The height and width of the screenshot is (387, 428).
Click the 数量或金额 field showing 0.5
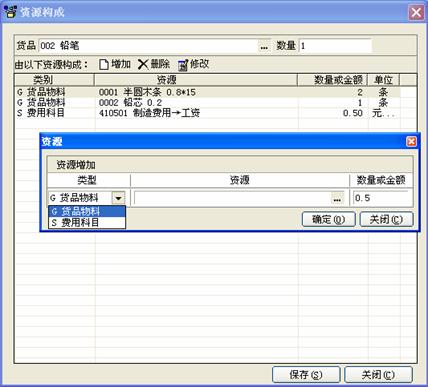(x=382, y=198)
